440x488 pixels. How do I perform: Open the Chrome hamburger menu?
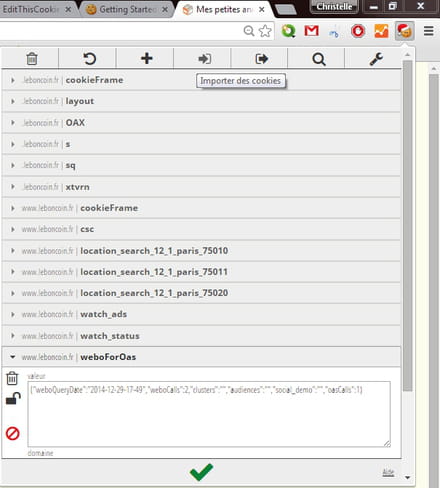tap(429, 31)
